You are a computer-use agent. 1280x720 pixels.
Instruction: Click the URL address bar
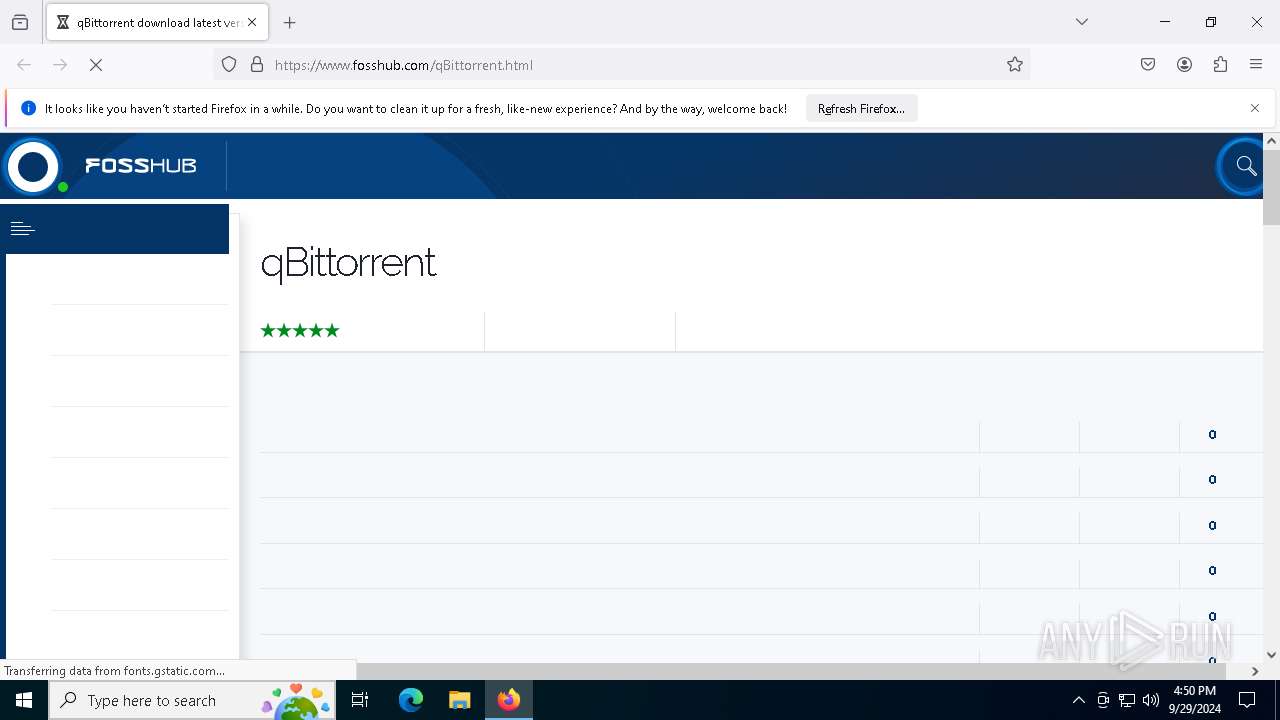coord(620,65)
